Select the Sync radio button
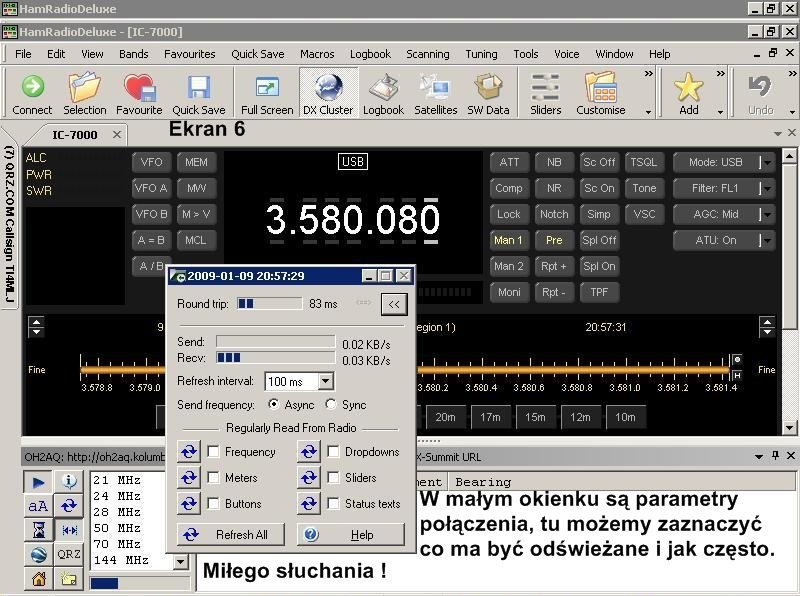This screenshot has width=800, height=596. click(331, 404)
